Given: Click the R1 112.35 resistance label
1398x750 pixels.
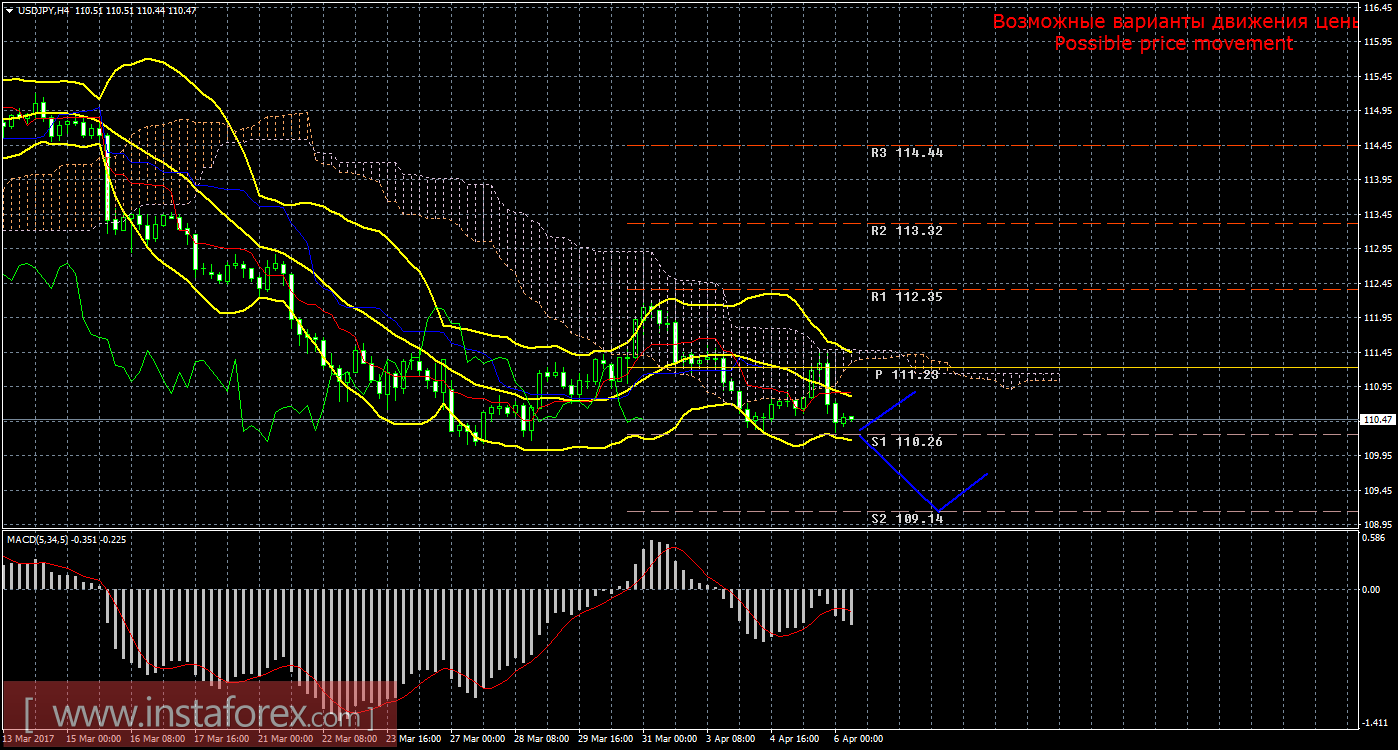Looking at the screenshot, I should pos(906,297).
